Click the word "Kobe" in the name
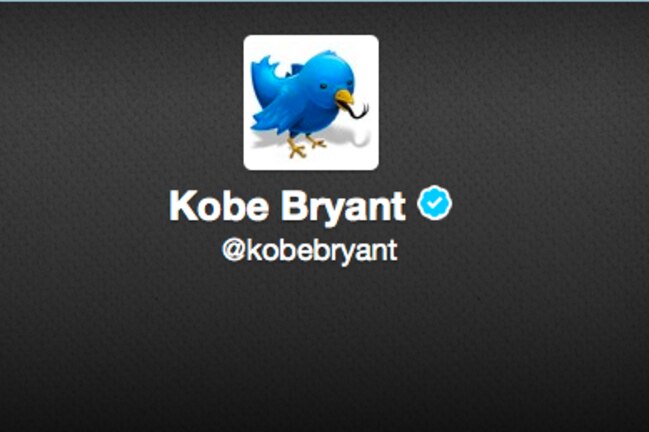Image resolution: width=649 pixels, height=432 pixels. click(x=219, y=206)
